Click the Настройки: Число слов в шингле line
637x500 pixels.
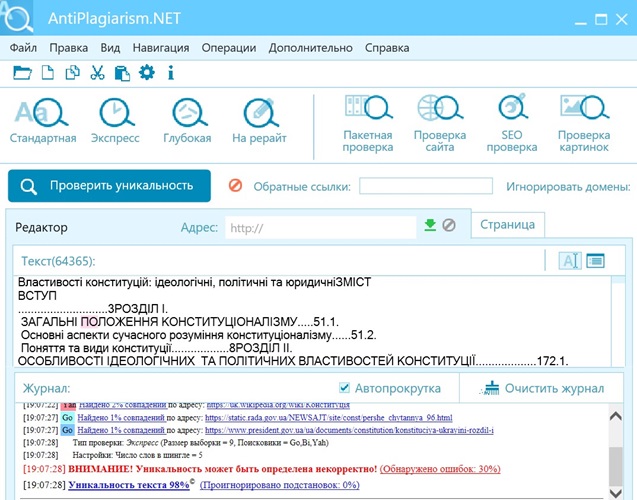137,455
